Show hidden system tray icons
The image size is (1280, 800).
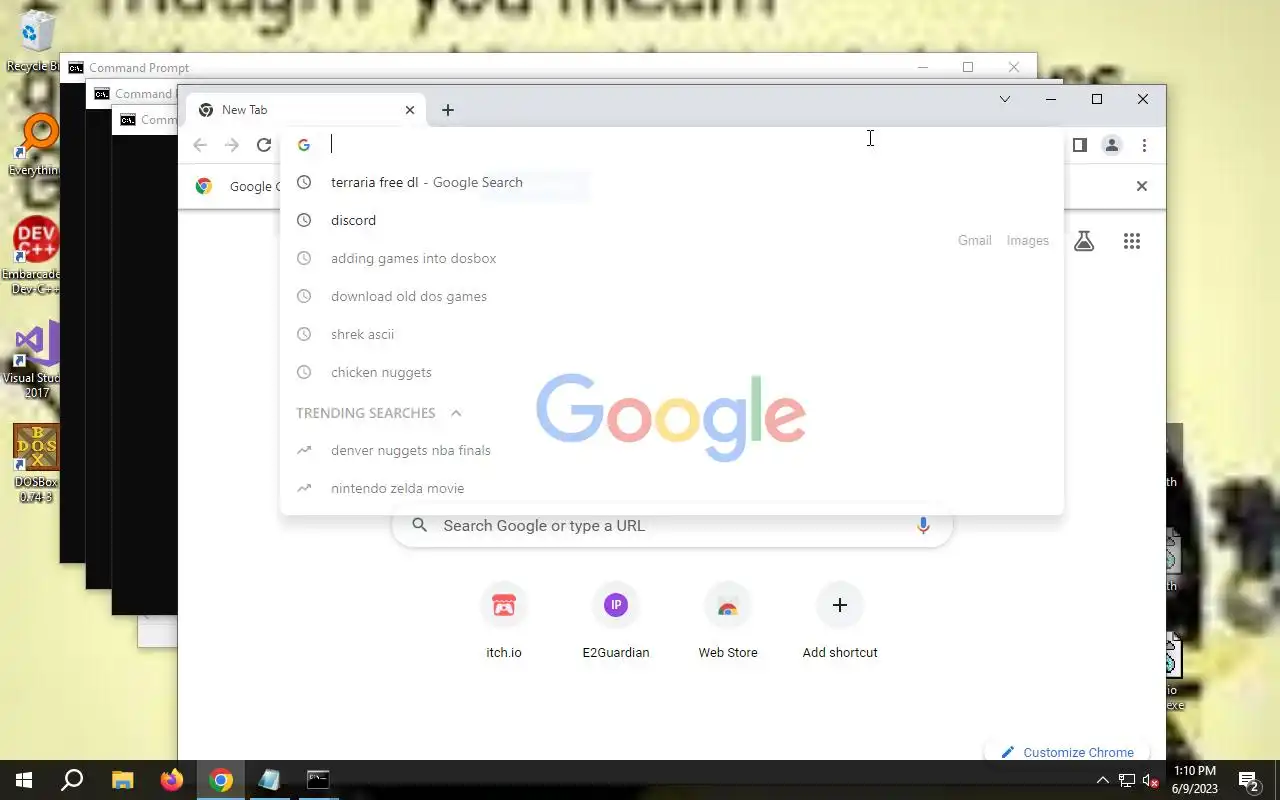(x=1103, y=780)
